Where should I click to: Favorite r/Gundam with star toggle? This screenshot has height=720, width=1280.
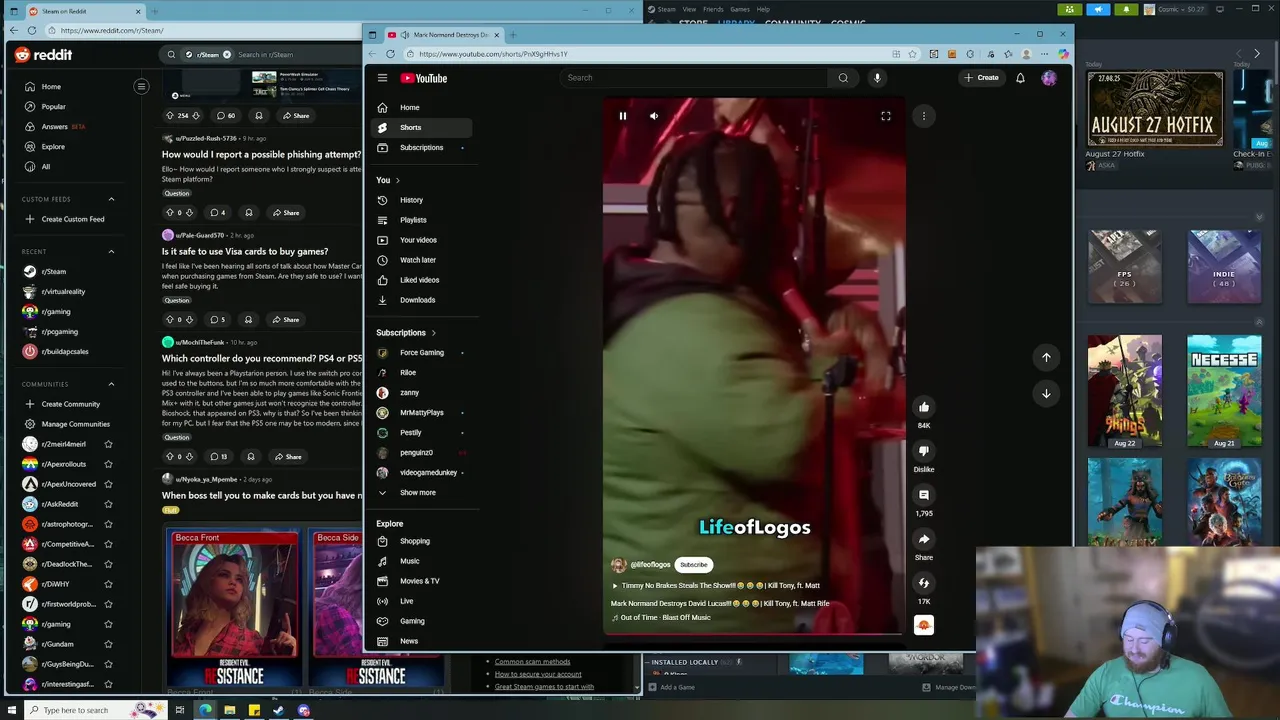coord(108,644)
